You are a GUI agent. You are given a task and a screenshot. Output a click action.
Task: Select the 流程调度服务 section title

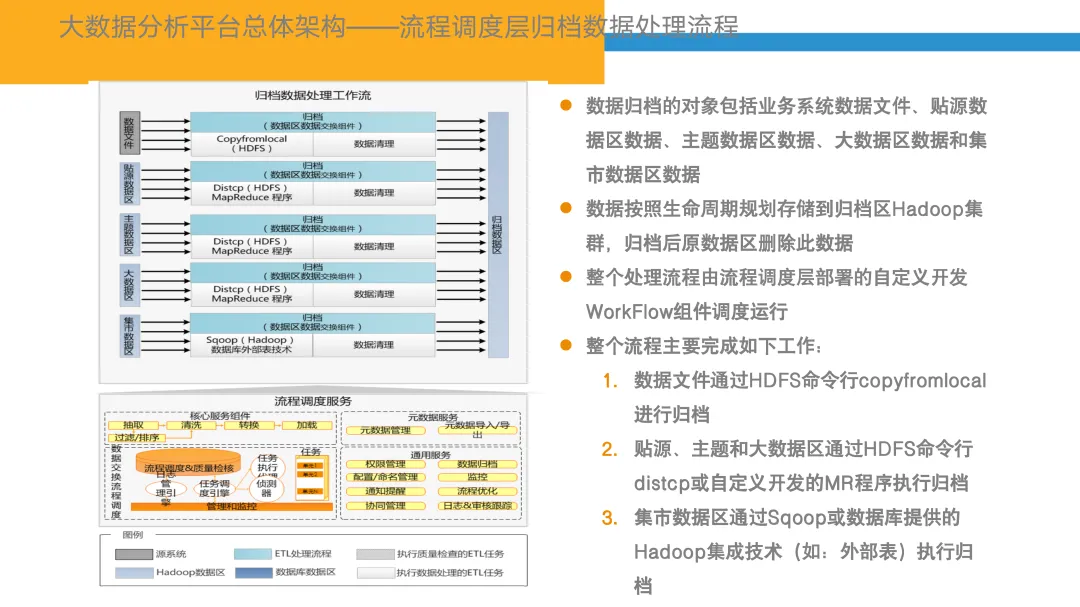(313, 401)
